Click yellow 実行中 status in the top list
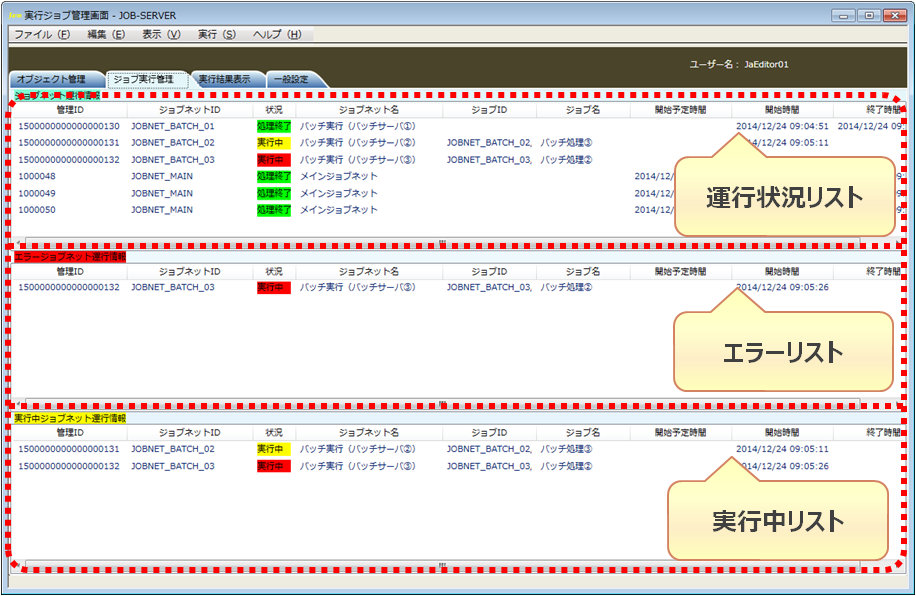This screenshot has width=916, height=596. [273, 143]
